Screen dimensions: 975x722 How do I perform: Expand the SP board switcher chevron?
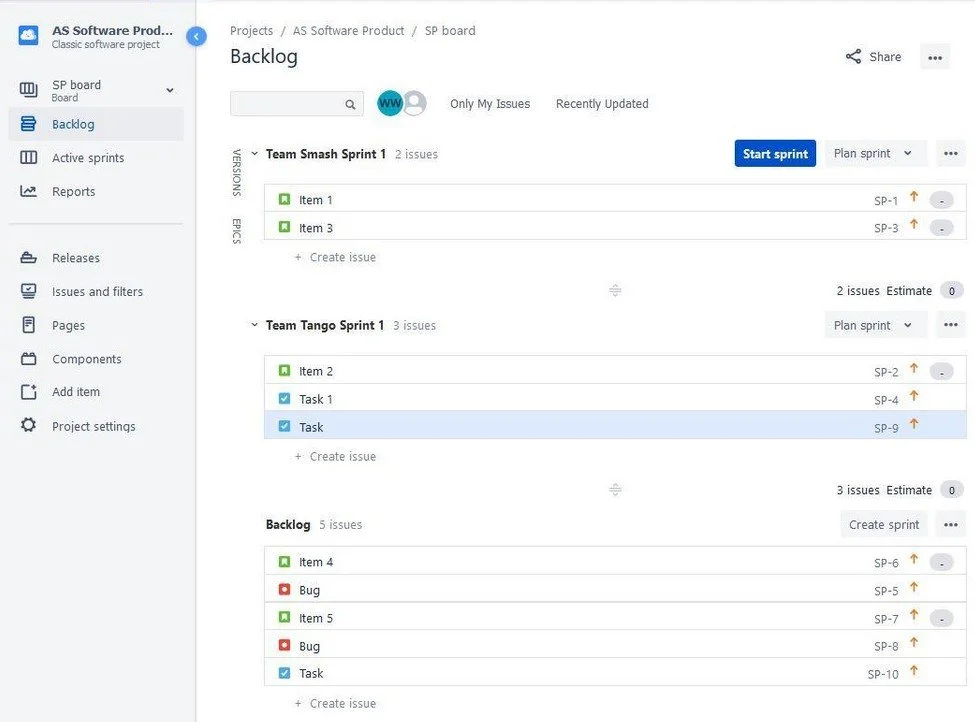click(170, 91)
